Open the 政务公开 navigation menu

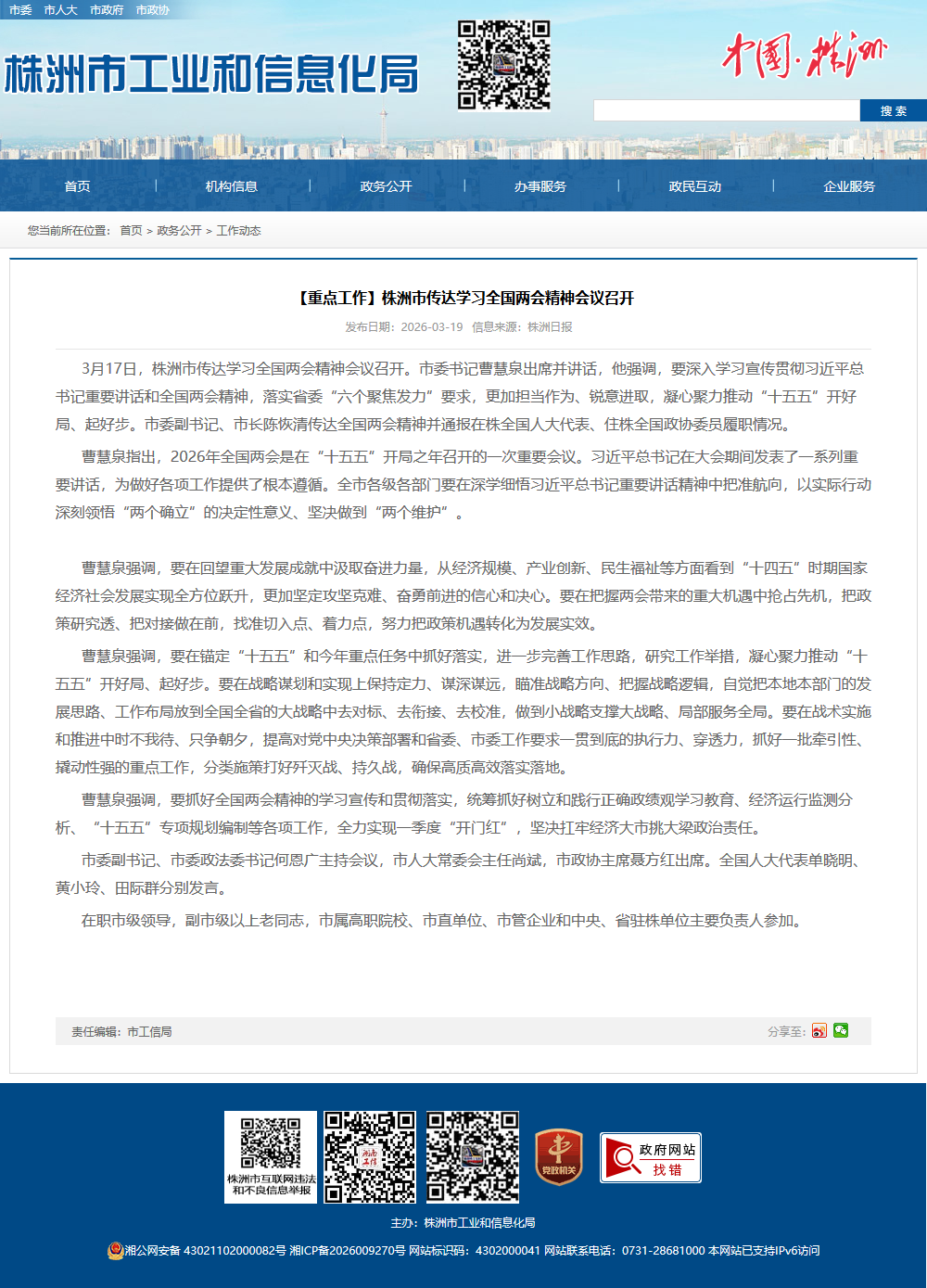tap(386, 186)
